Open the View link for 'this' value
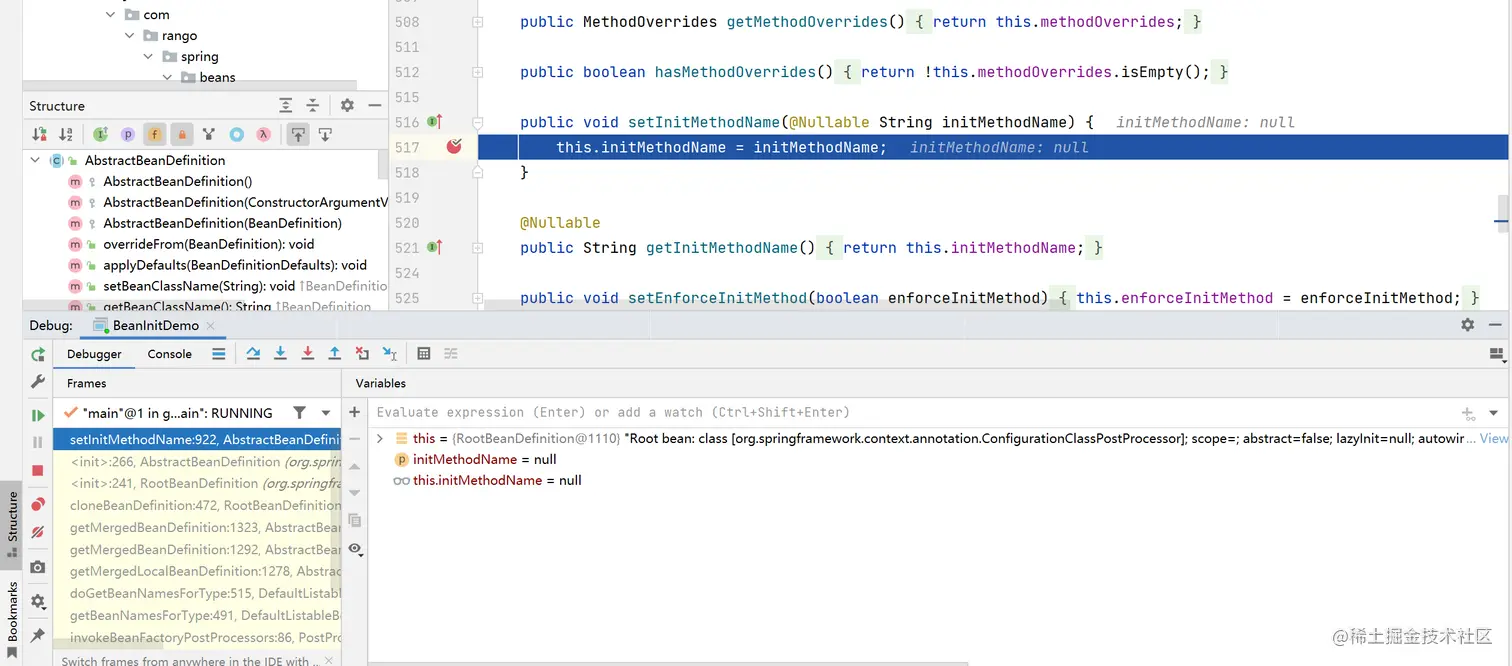This screenshot has width=1512, height=666. (x=1493, y=438)
